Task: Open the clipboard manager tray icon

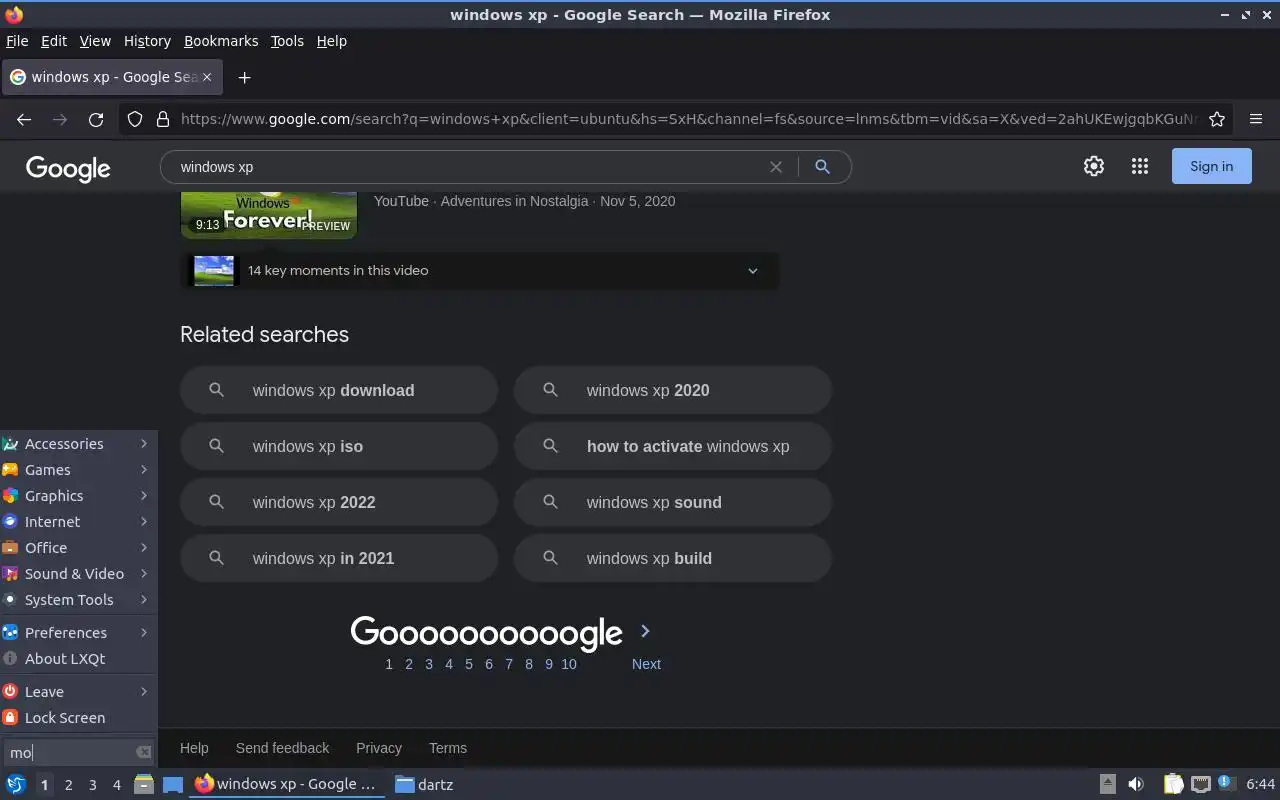Action: coord(1173,784)
